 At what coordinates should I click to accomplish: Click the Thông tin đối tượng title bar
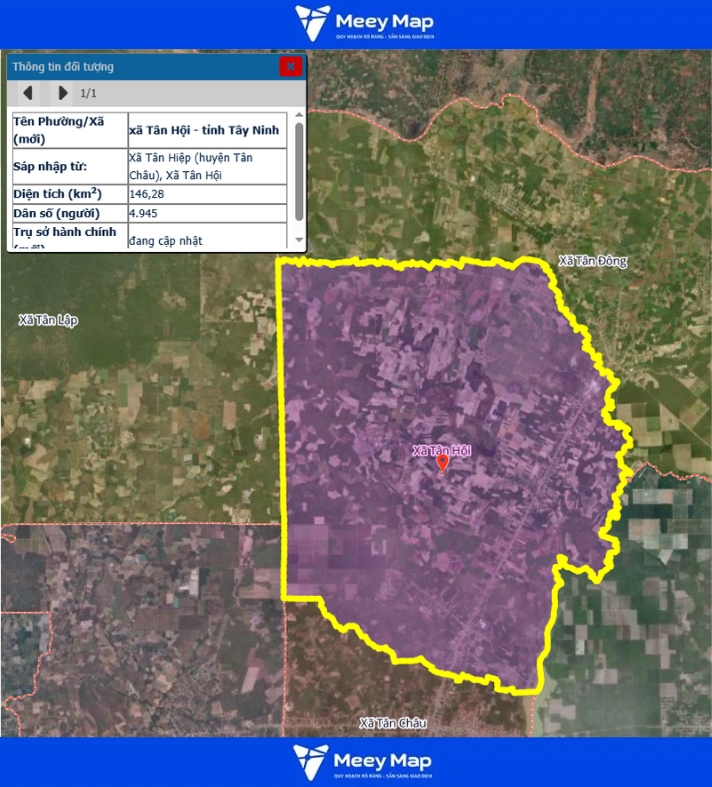pyautogui.click(x=140, y=67)
